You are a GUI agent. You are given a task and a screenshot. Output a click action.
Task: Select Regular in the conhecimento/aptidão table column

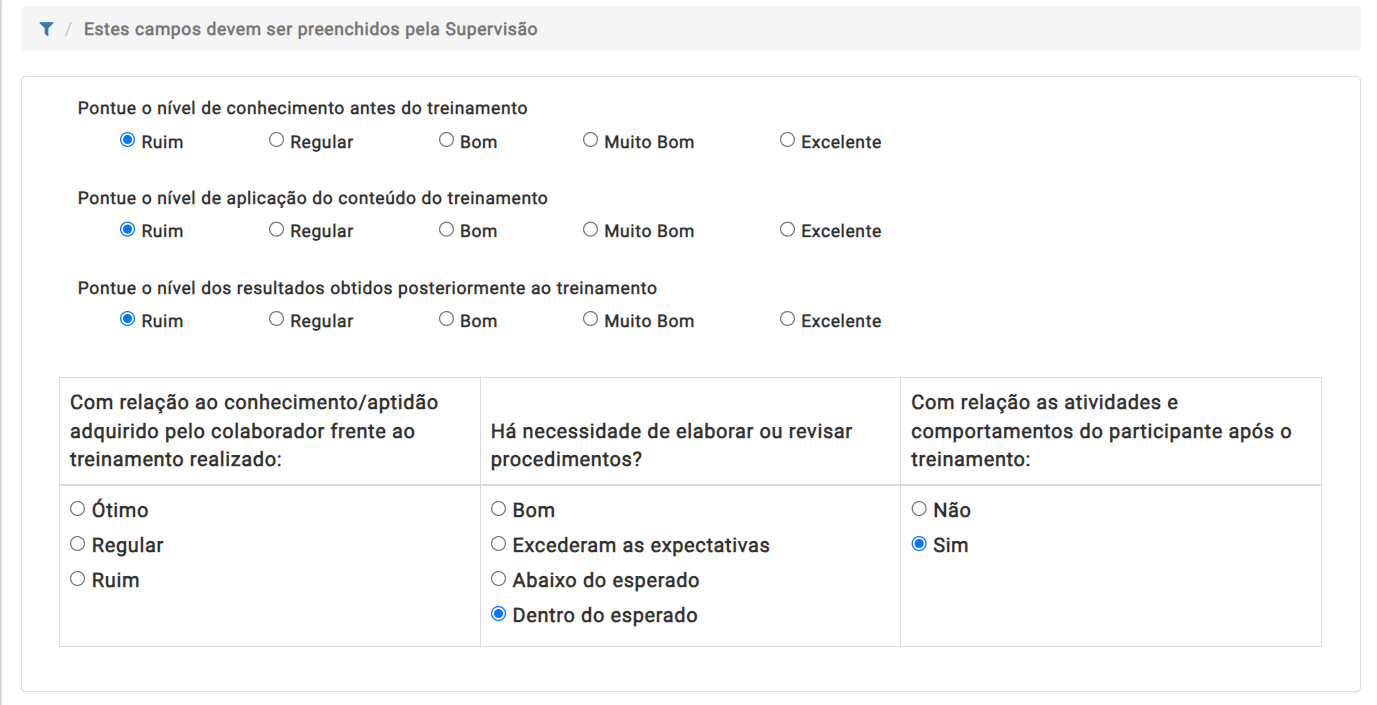(78, 544)
